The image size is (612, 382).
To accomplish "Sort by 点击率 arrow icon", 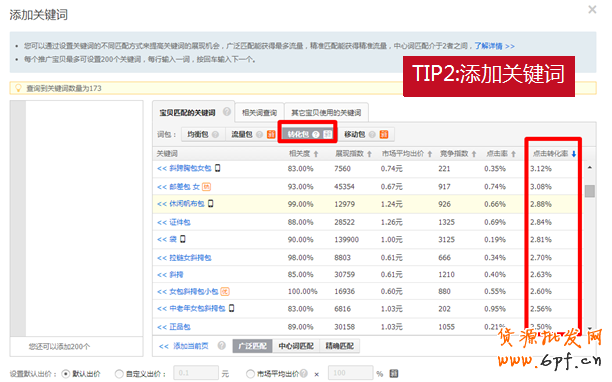I will coord(514,154).
